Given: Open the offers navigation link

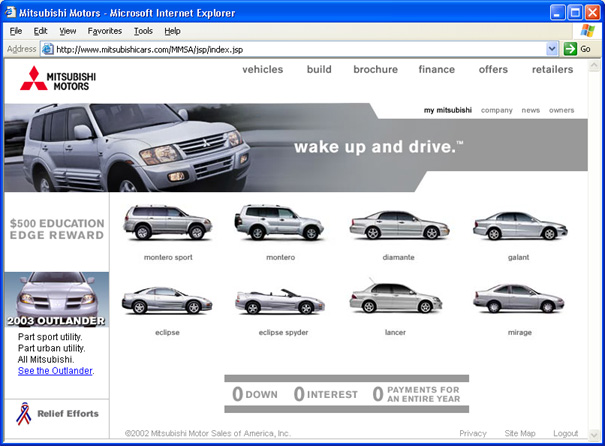Looking at the screenshot, I should [493, 69].
